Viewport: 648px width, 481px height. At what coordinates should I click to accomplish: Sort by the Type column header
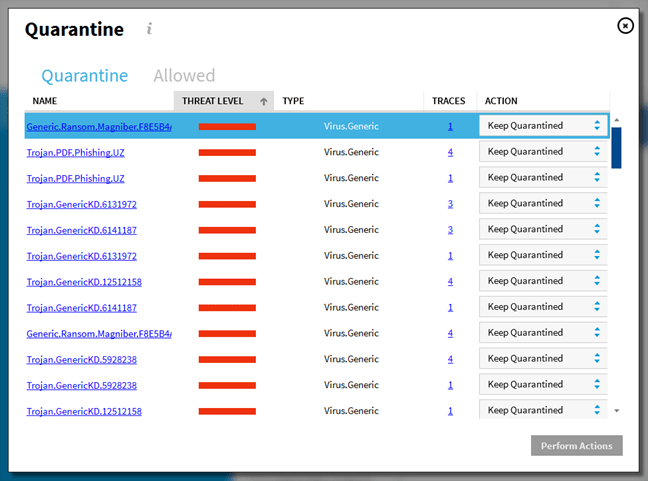(293, 101)
